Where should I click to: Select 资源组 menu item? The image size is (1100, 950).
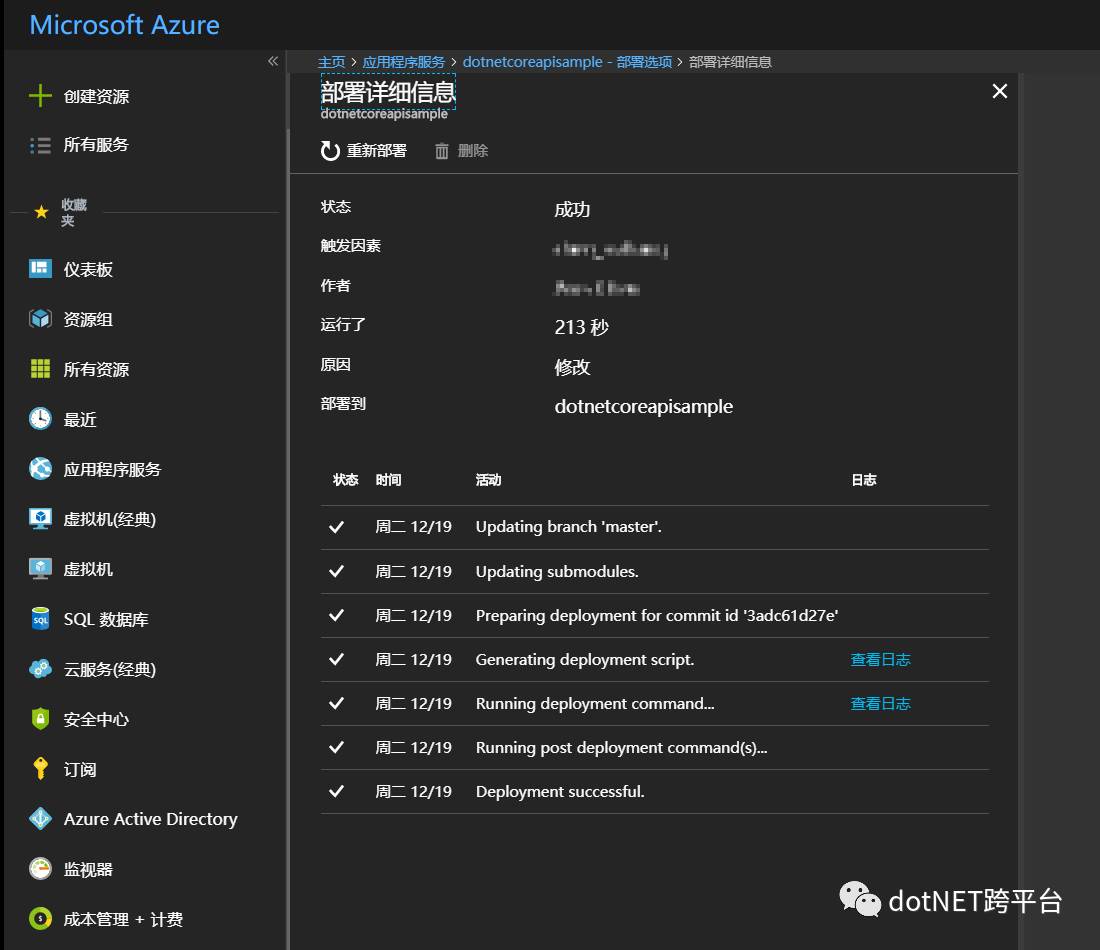click(x=88, y=319)
